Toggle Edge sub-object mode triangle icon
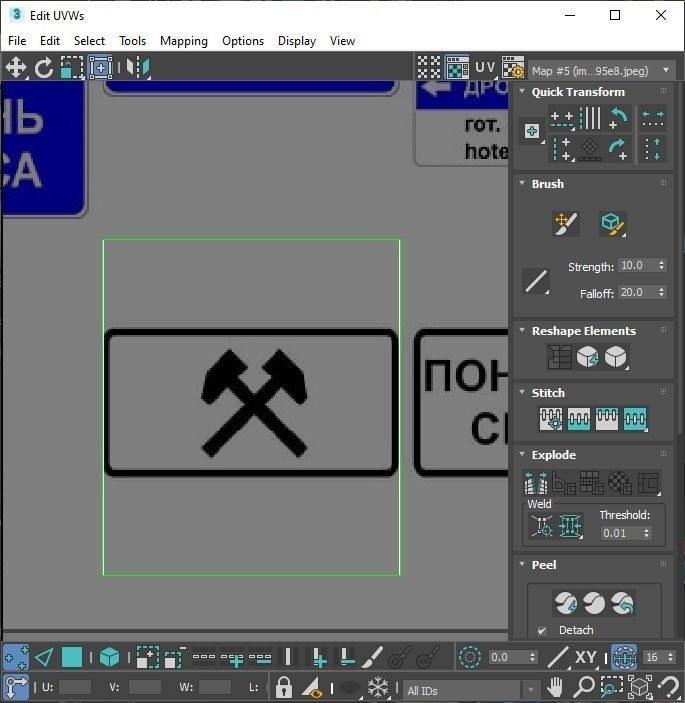The width and height of the screenshot is (685, 703). pyautogui.click(x=44, y=657)
